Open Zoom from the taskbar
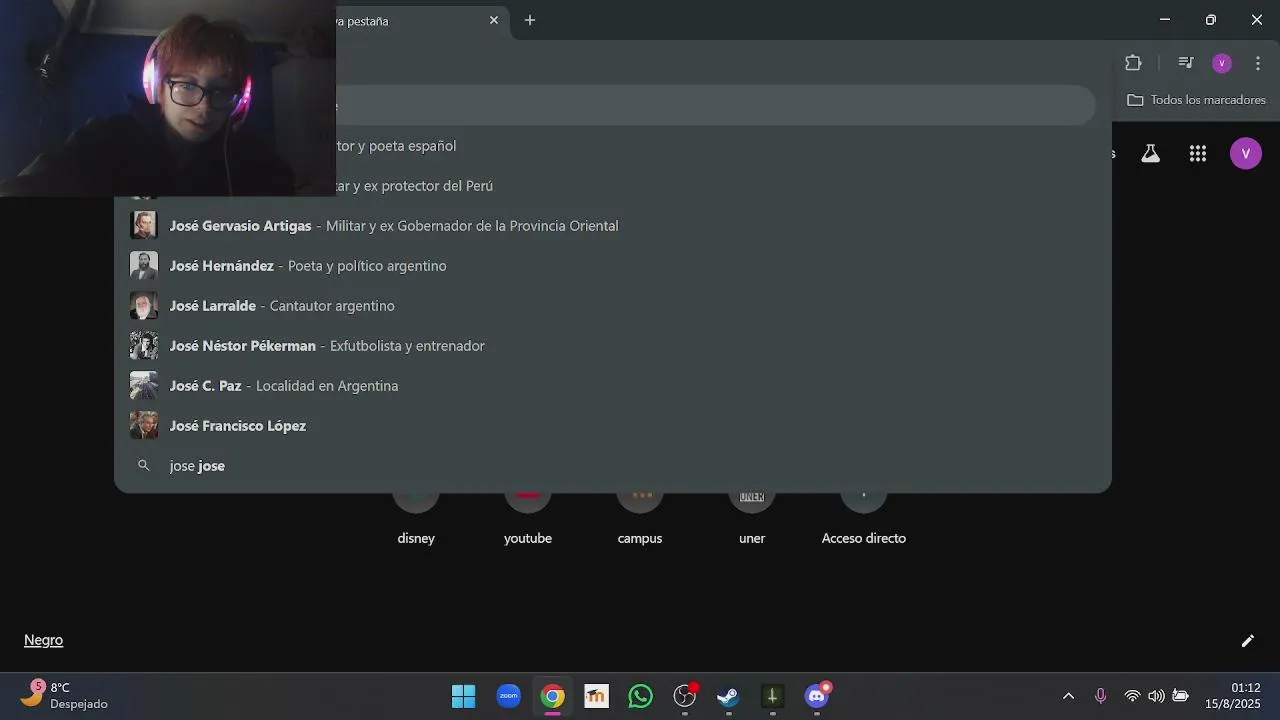The height and width of the screenshot is (720, 1280). [509, 696]
